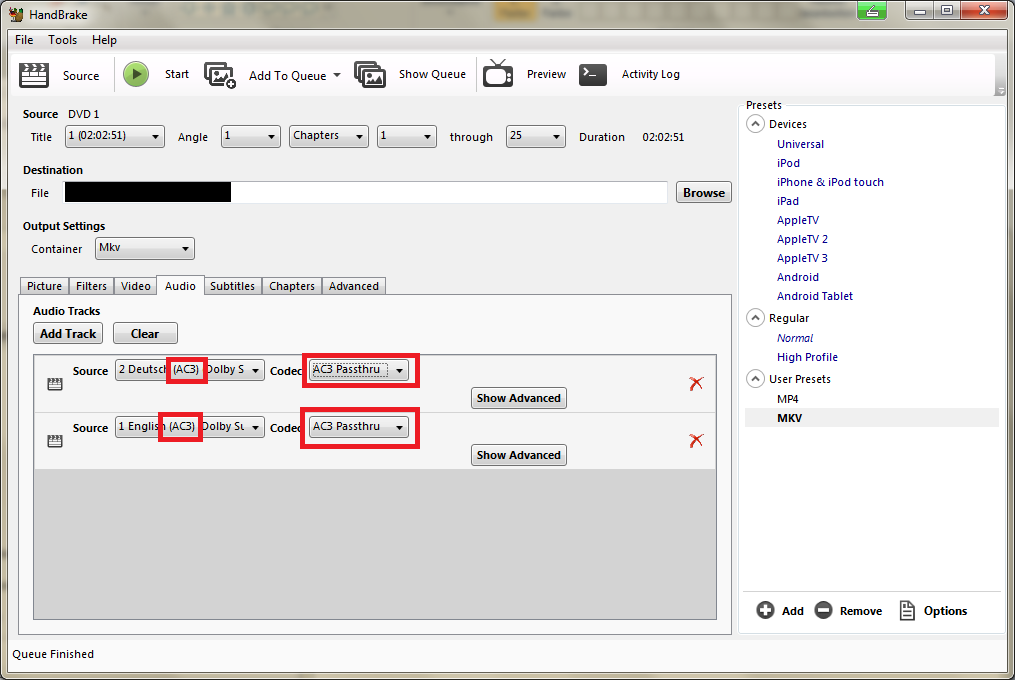Viewport: 1015px width, 680px height.
Task: Click the Clear audio tracks button
Action: [x=145, y=334]
